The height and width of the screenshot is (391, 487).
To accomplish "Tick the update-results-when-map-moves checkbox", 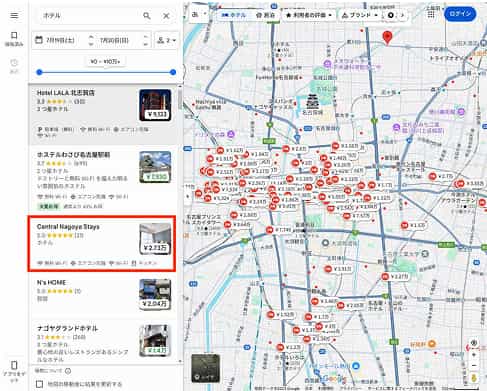I will tap(39, 384).
